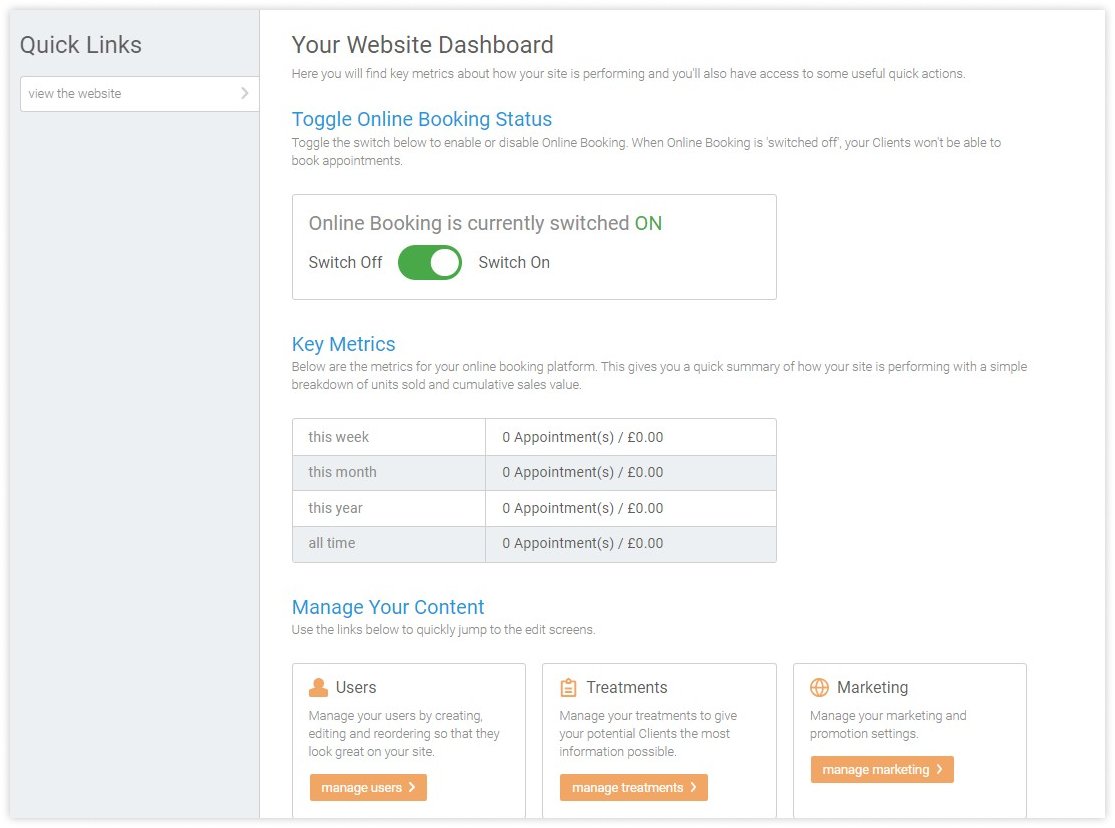This screenshot has height=828, width=1115.
Task: Click the Quick Links sidebar heading
Action: (81, 45)
